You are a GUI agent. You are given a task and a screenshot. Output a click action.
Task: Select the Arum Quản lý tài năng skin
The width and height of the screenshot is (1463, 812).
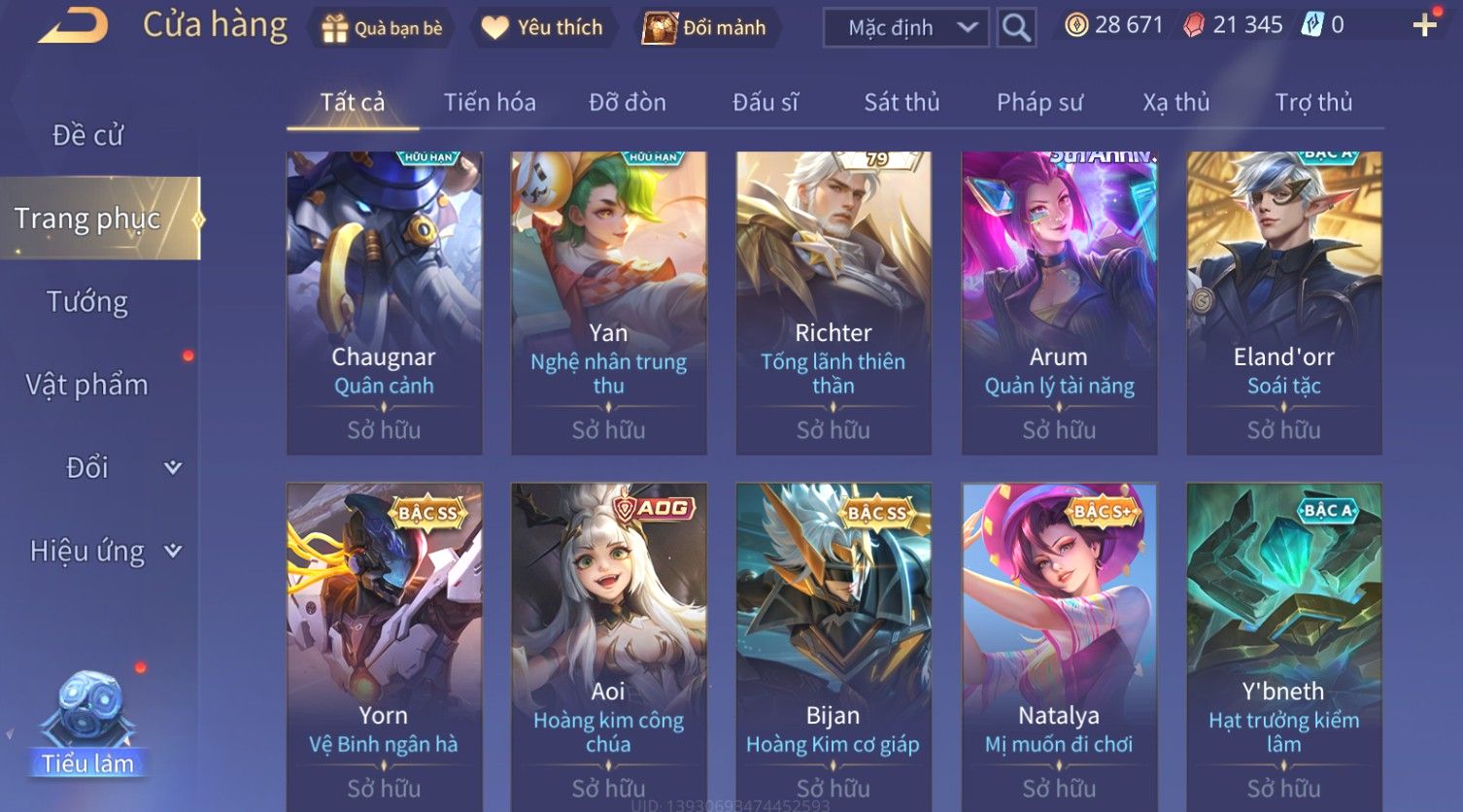click(x=1059, y=303)
